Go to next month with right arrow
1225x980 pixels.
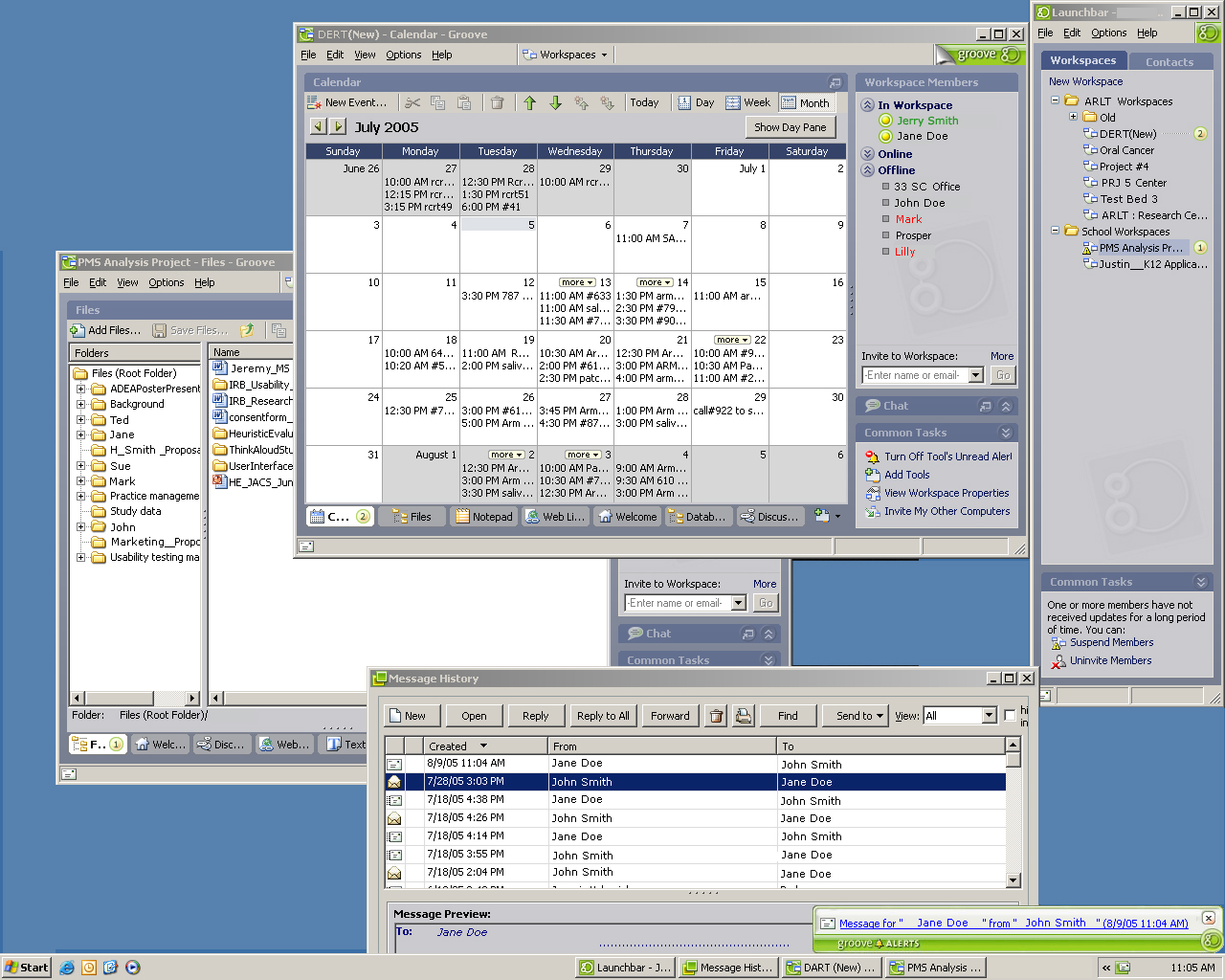338,126
